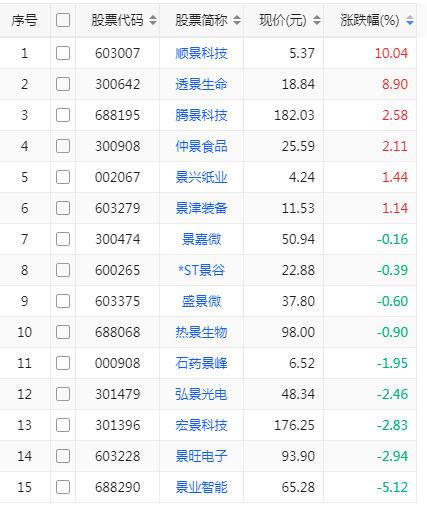Check the box for 688290 景业智能
The width and height of the screenshot is (427, 510).
pyautogui.click(x=63, y=487)
